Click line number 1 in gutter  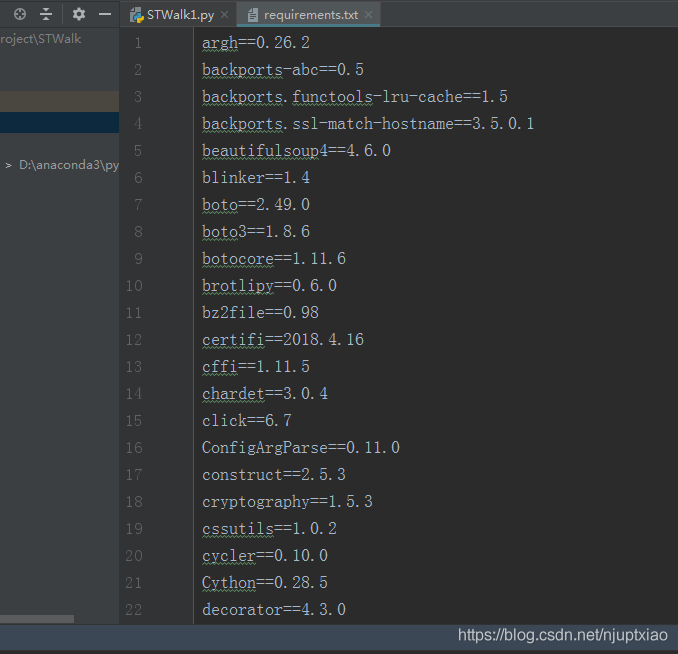point(138,43)
